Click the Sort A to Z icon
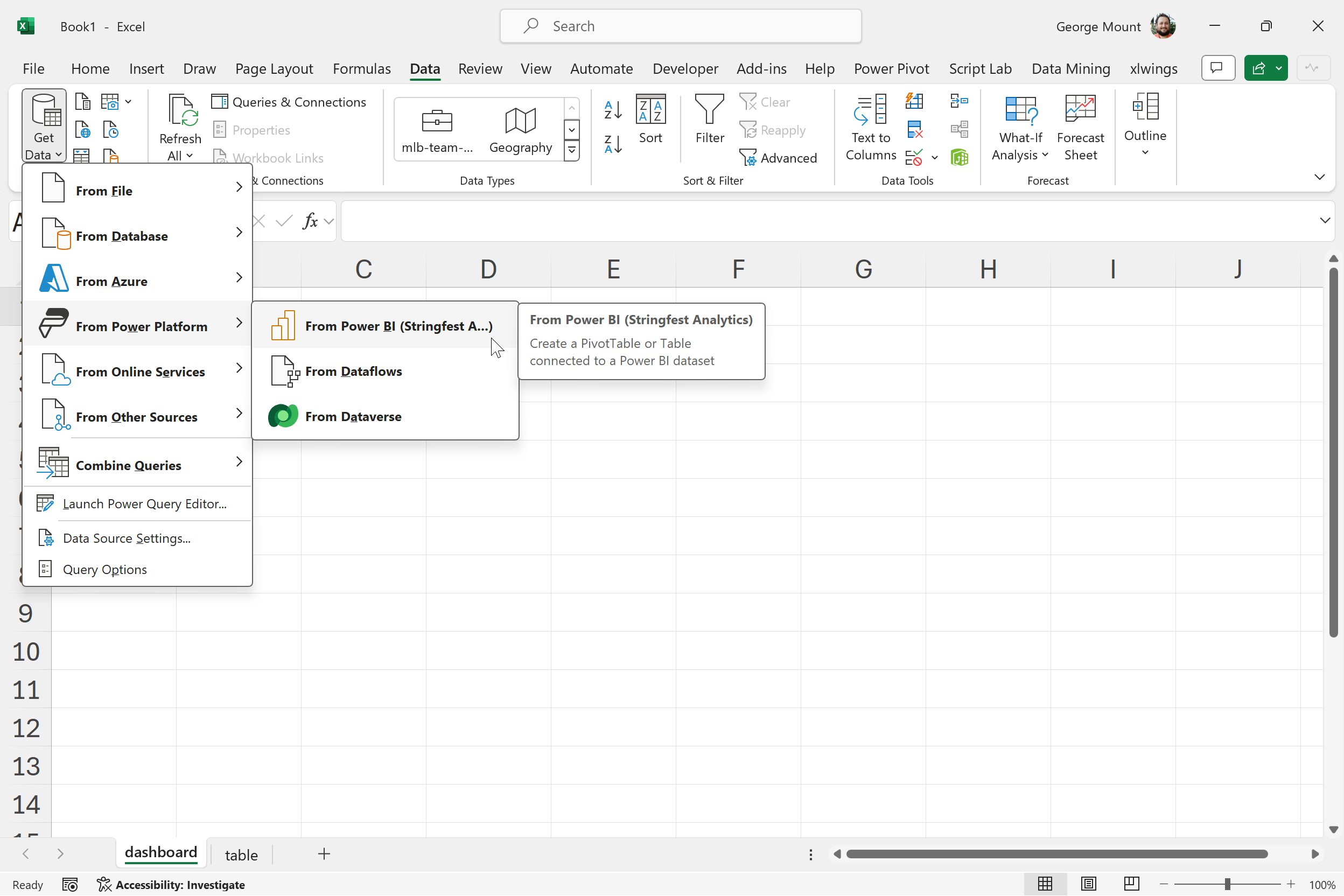 coord(613,110)
